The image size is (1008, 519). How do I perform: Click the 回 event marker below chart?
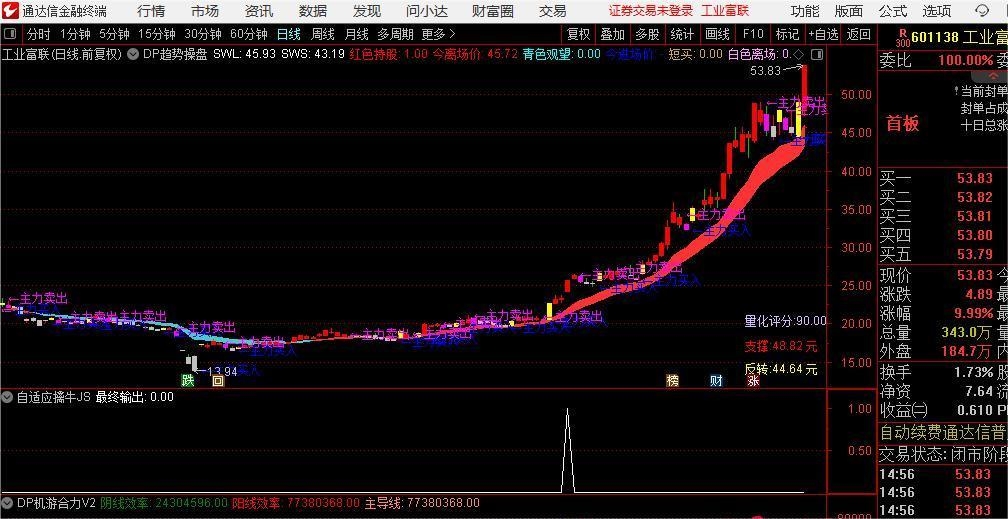click(x=219, y=380)
